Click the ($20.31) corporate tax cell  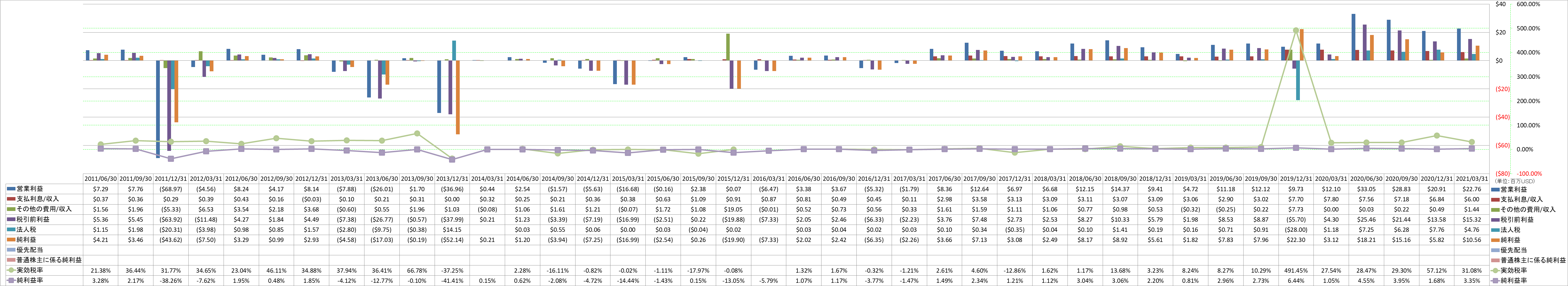pyautogui.click(x=171, y=230)
